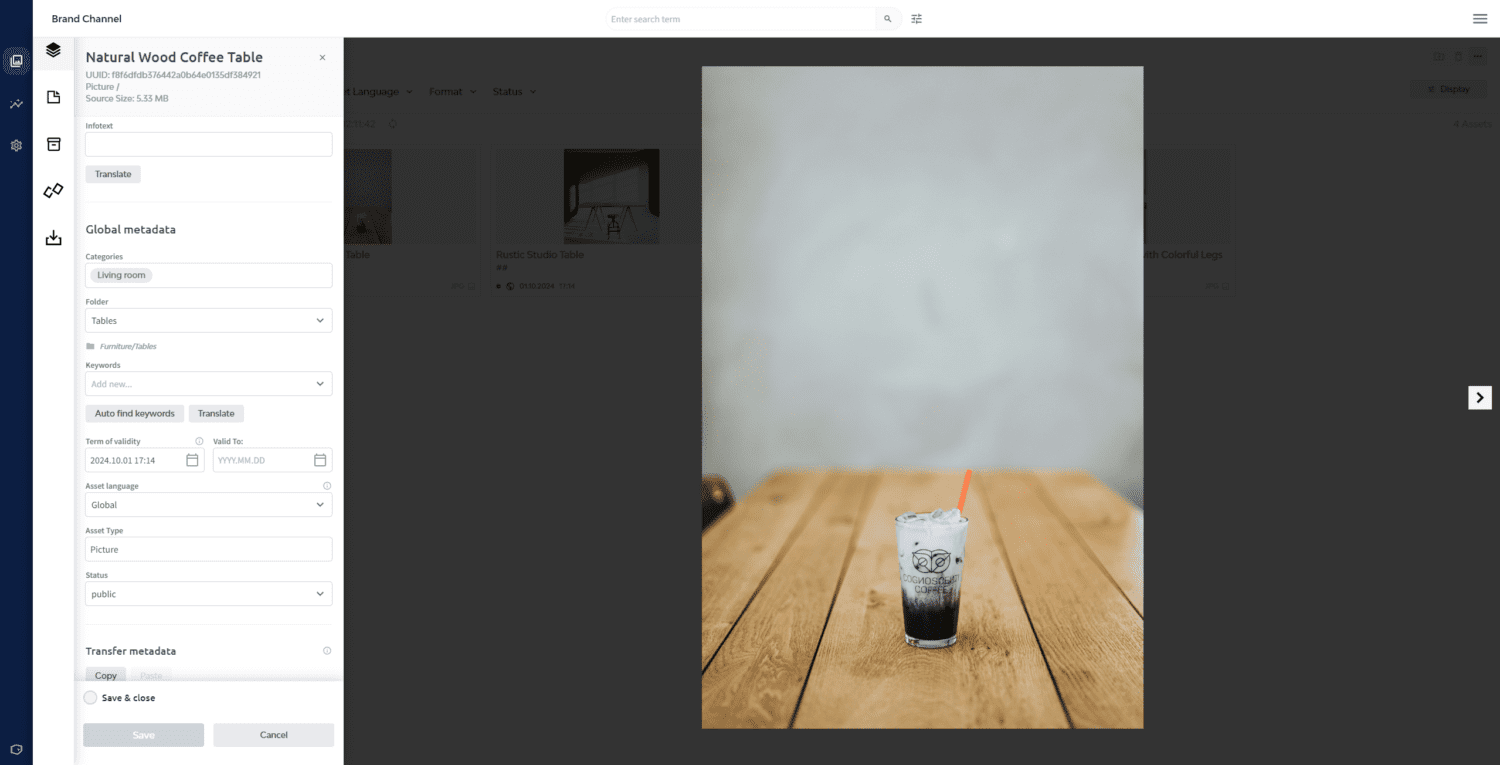Open the document file icon in side panel
The width and height of the screenshot is (1500, 765).
[54, 97]
